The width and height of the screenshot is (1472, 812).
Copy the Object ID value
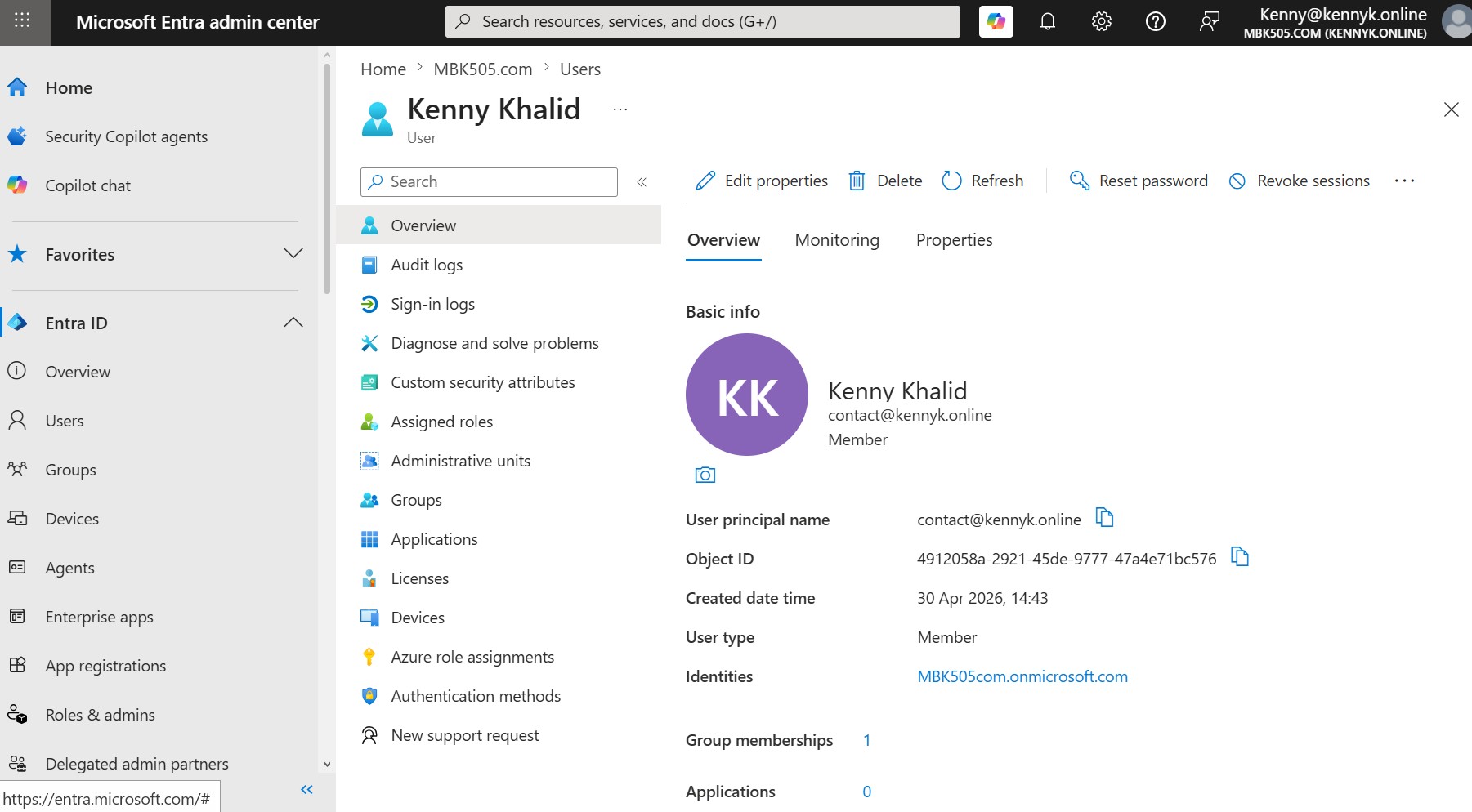pyautogui.click(x=1240, y=557)
